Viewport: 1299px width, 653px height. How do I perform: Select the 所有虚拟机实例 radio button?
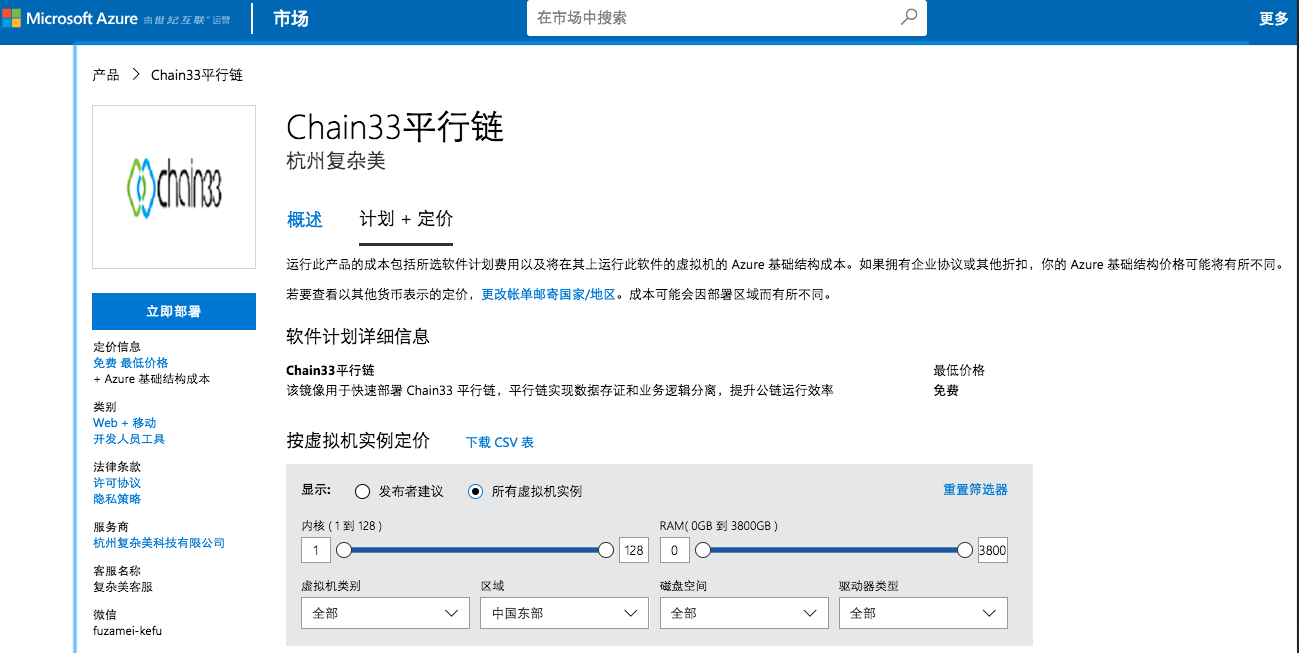pyautogui.click(x=475, y=491)
